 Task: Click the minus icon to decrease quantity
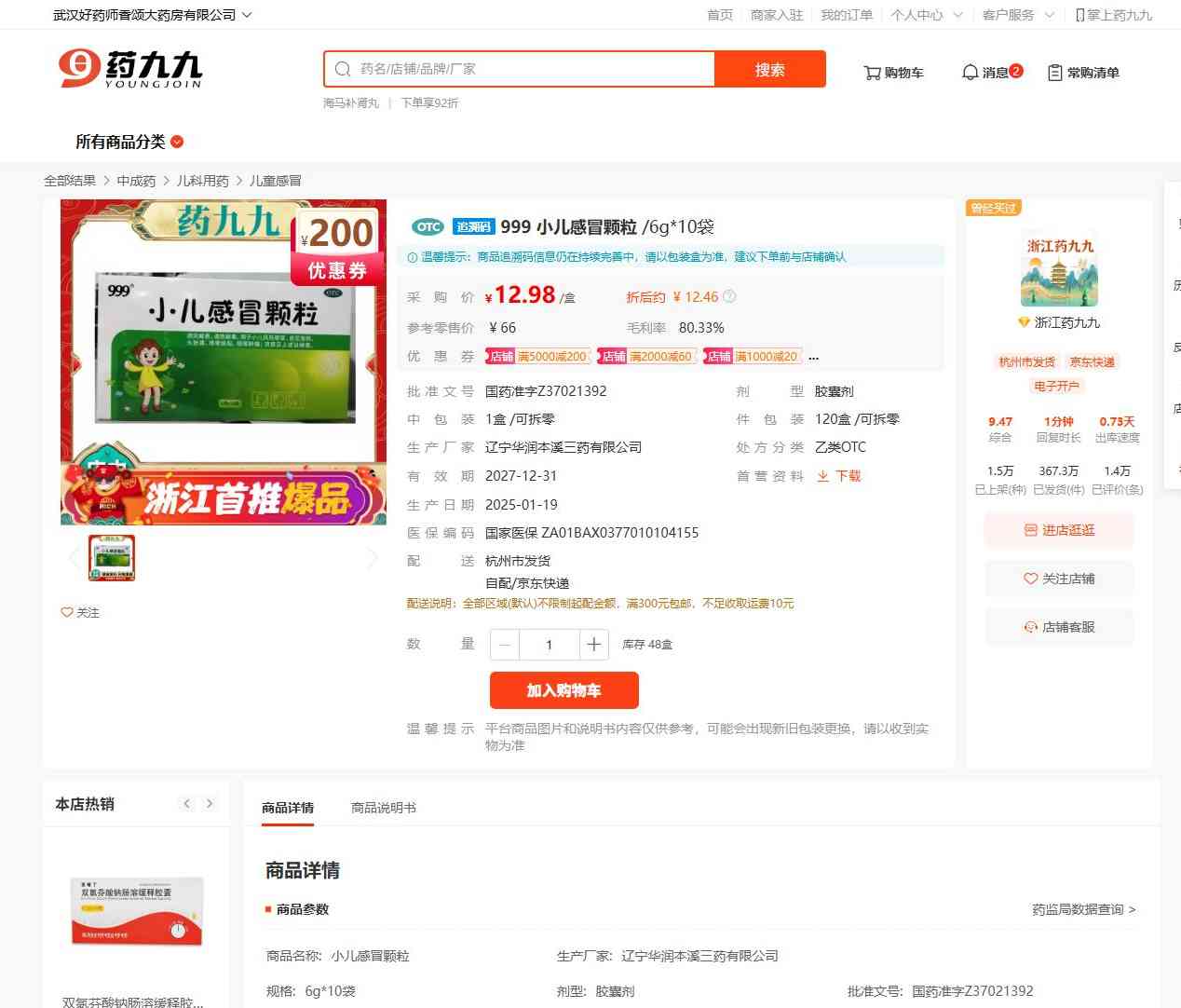pos(505,645)
